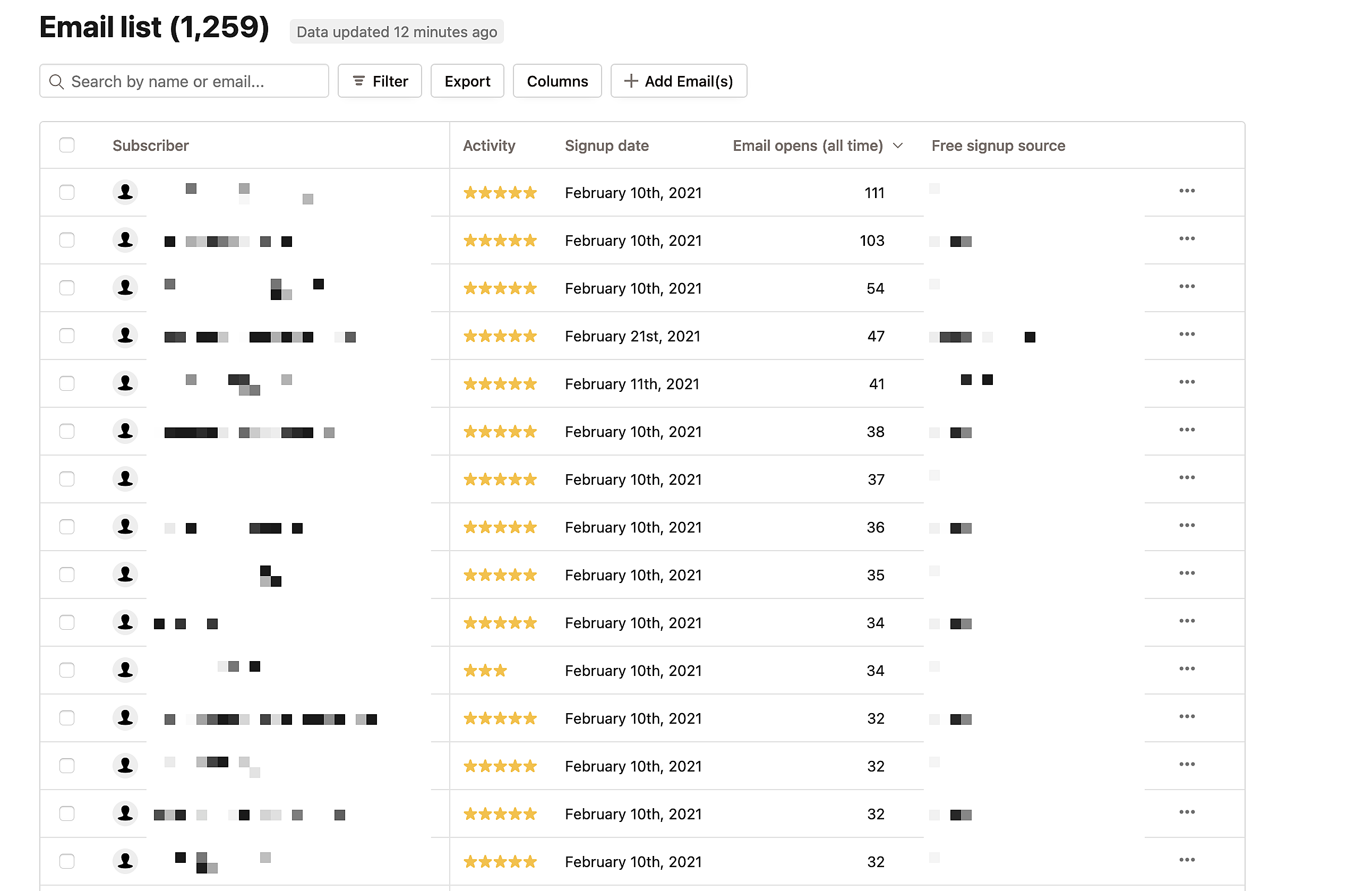
Task: Click avatar icon of 54-opens subscriber
Action: point(125,288)
